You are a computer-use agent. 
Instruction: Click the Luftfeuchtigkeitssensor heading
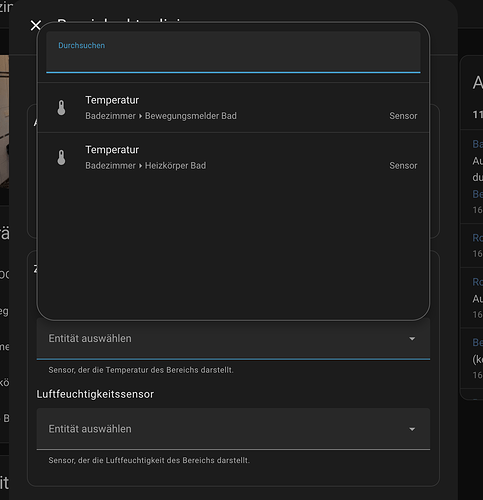95,394
